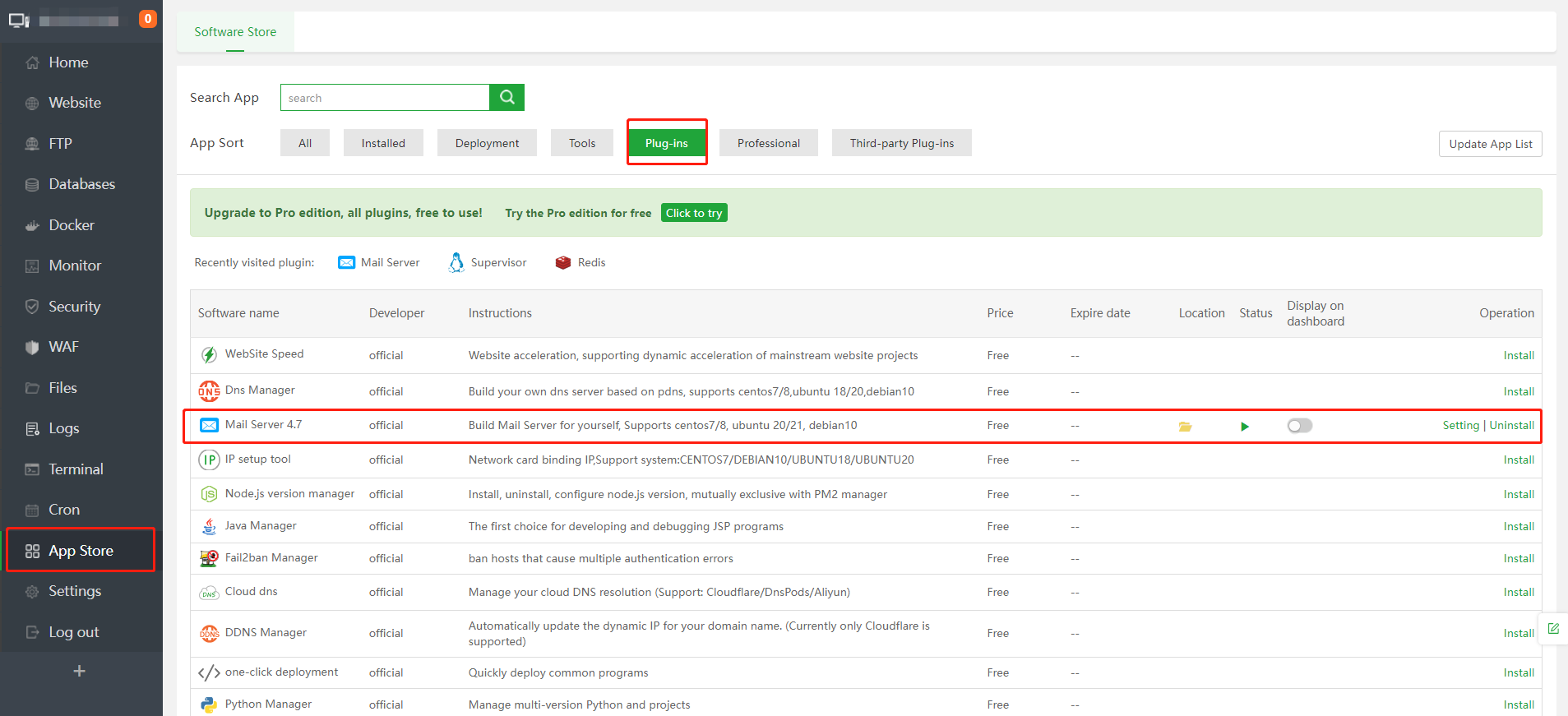The width and height of the screenshot is (1568, 716).
Task: Click Update App List button
Action: point(1490,144)
